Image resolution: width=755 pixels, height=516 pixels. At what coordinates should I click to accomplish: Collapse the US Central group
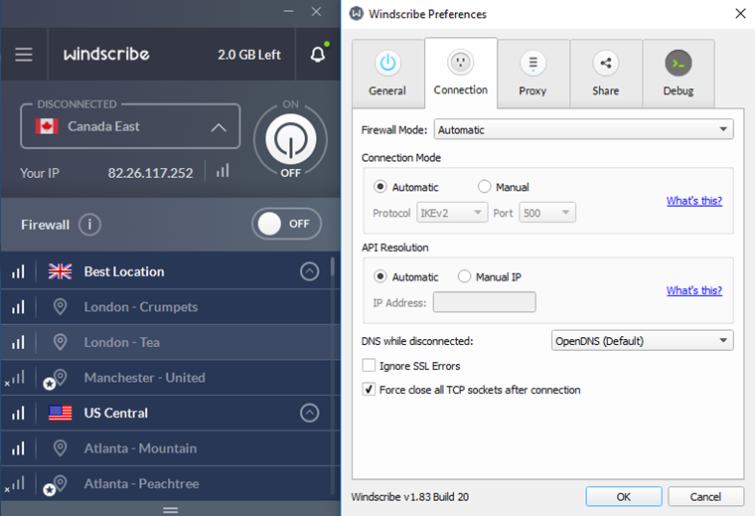click(x=310, y=413)
